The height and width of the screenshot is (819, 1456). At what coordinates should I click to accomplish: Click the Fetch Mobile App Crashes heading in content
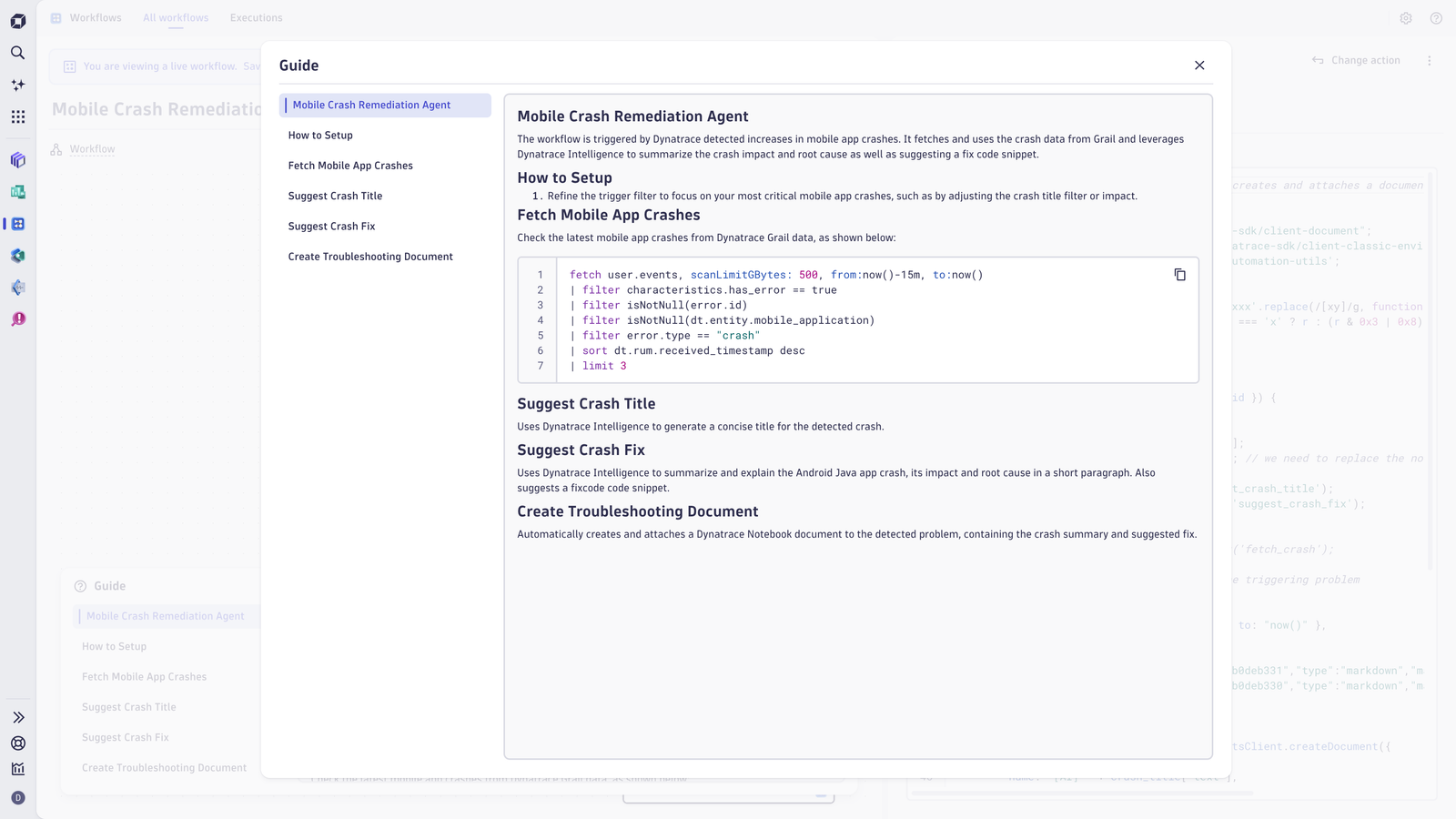[609, 215]
